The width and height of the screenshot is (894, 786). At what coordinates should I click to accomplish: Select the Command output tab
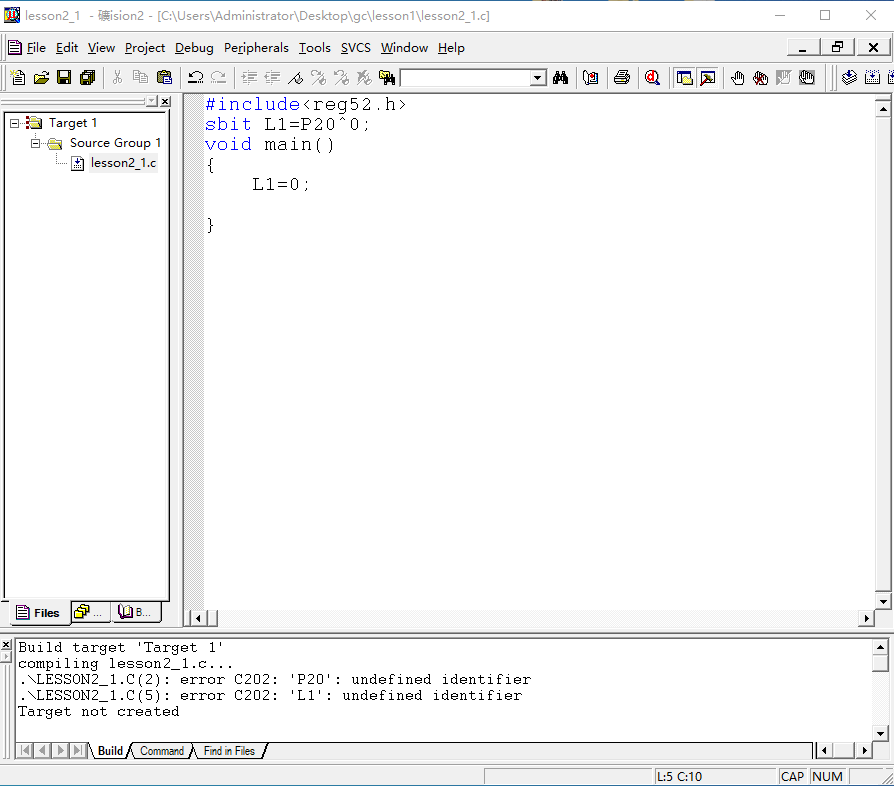pos(162,751)
